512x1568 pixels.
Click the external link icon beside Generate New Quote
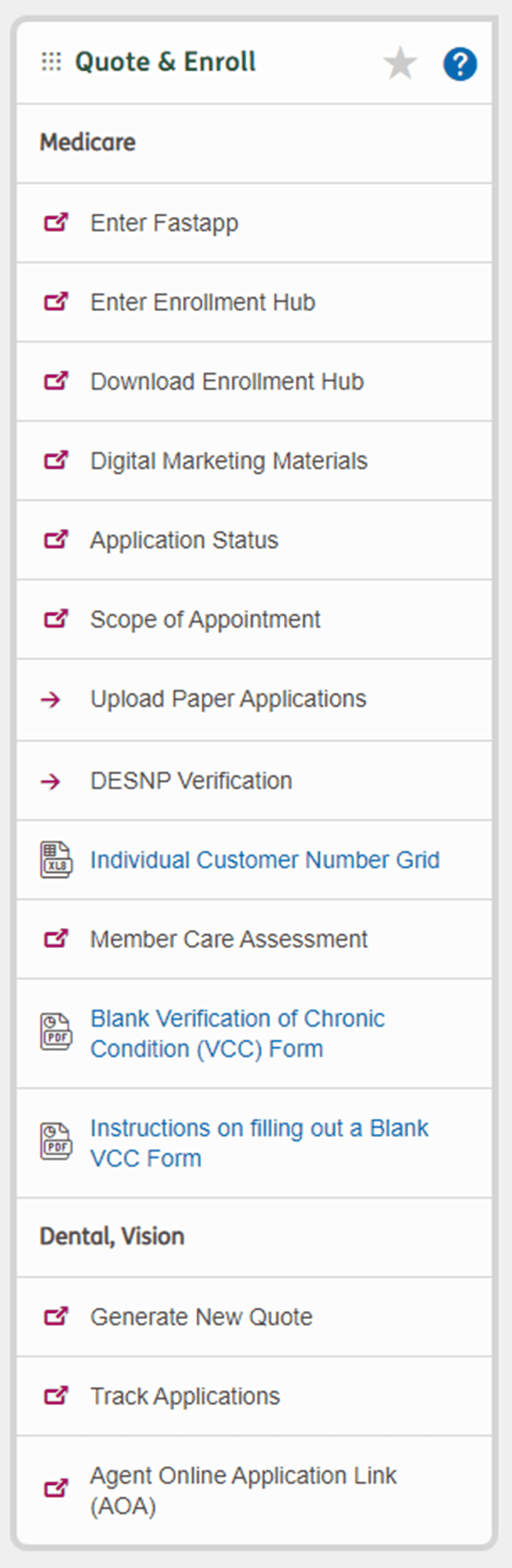pos(55,1317)
